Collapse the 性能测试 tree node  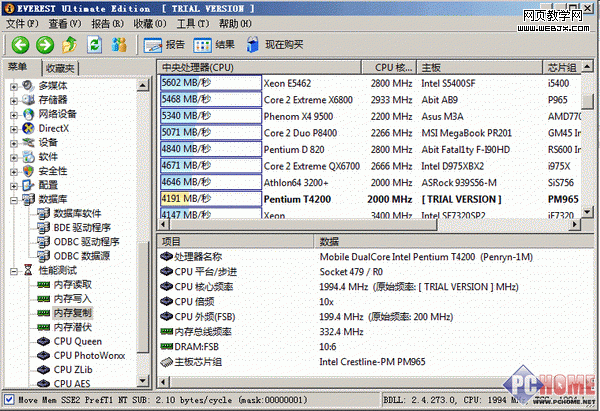14,270
